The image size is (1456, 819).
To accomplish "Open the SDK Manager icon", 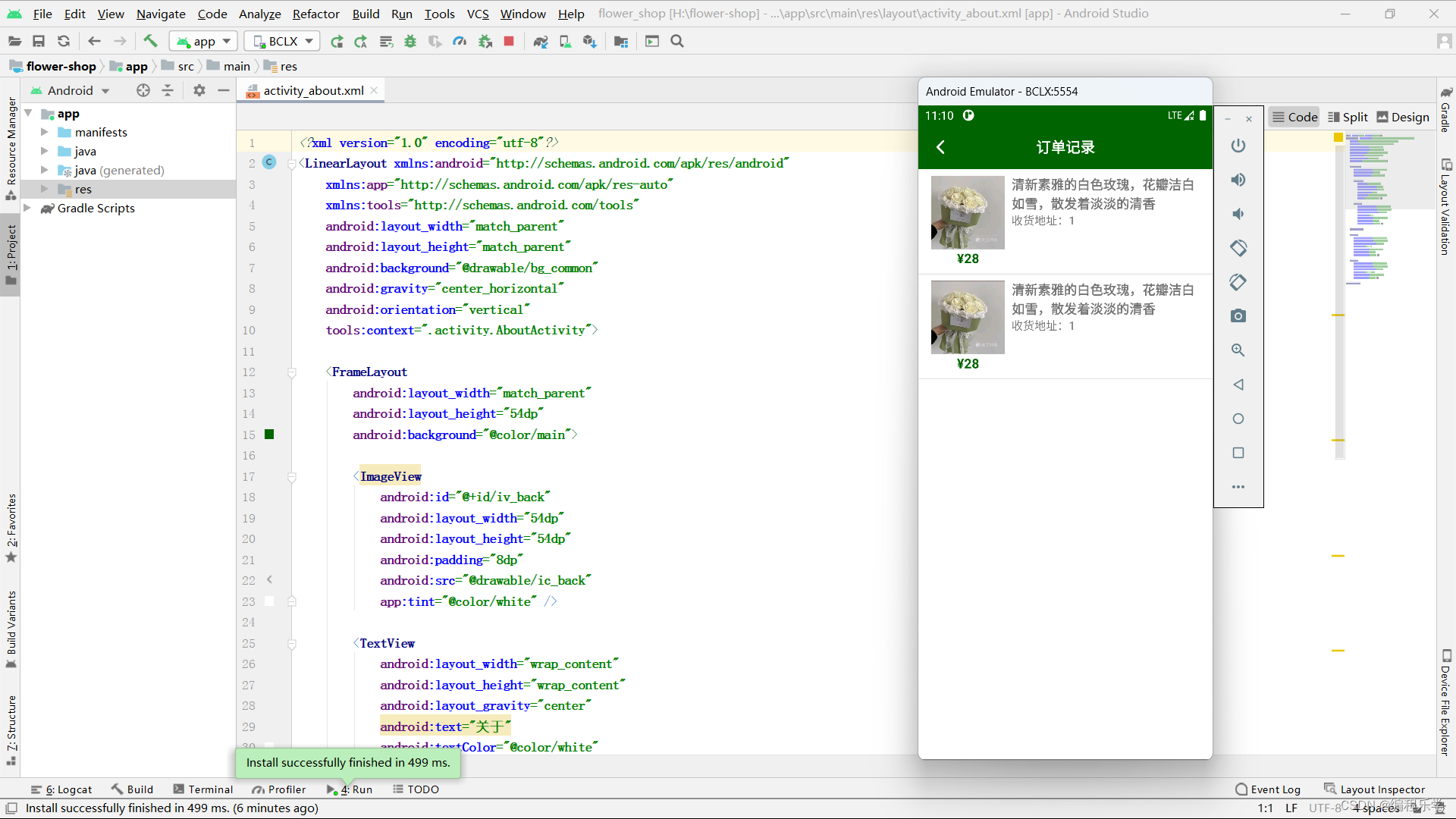I will click(589, 41).
